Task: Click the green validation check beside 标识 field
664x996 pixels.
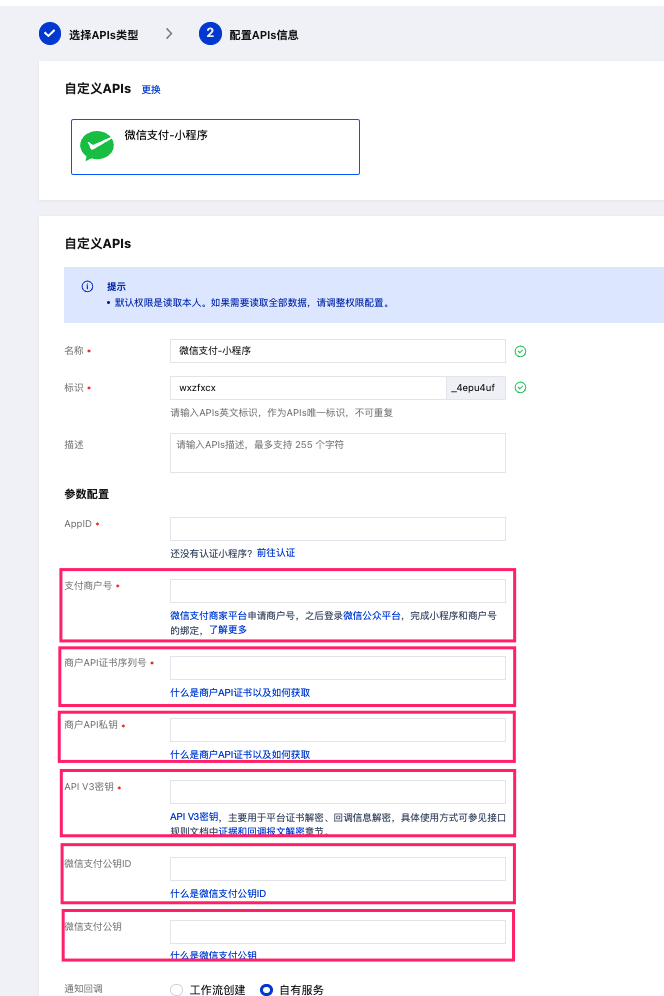Action: point(520,387)
